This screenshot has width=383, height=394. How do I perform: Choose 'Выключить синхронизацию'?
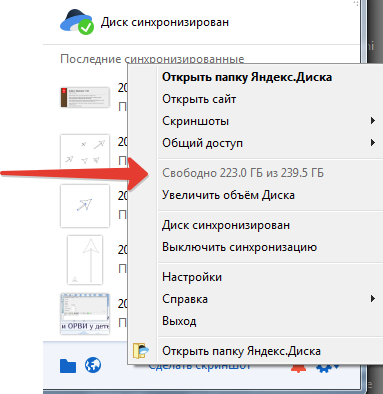point(271,247)
